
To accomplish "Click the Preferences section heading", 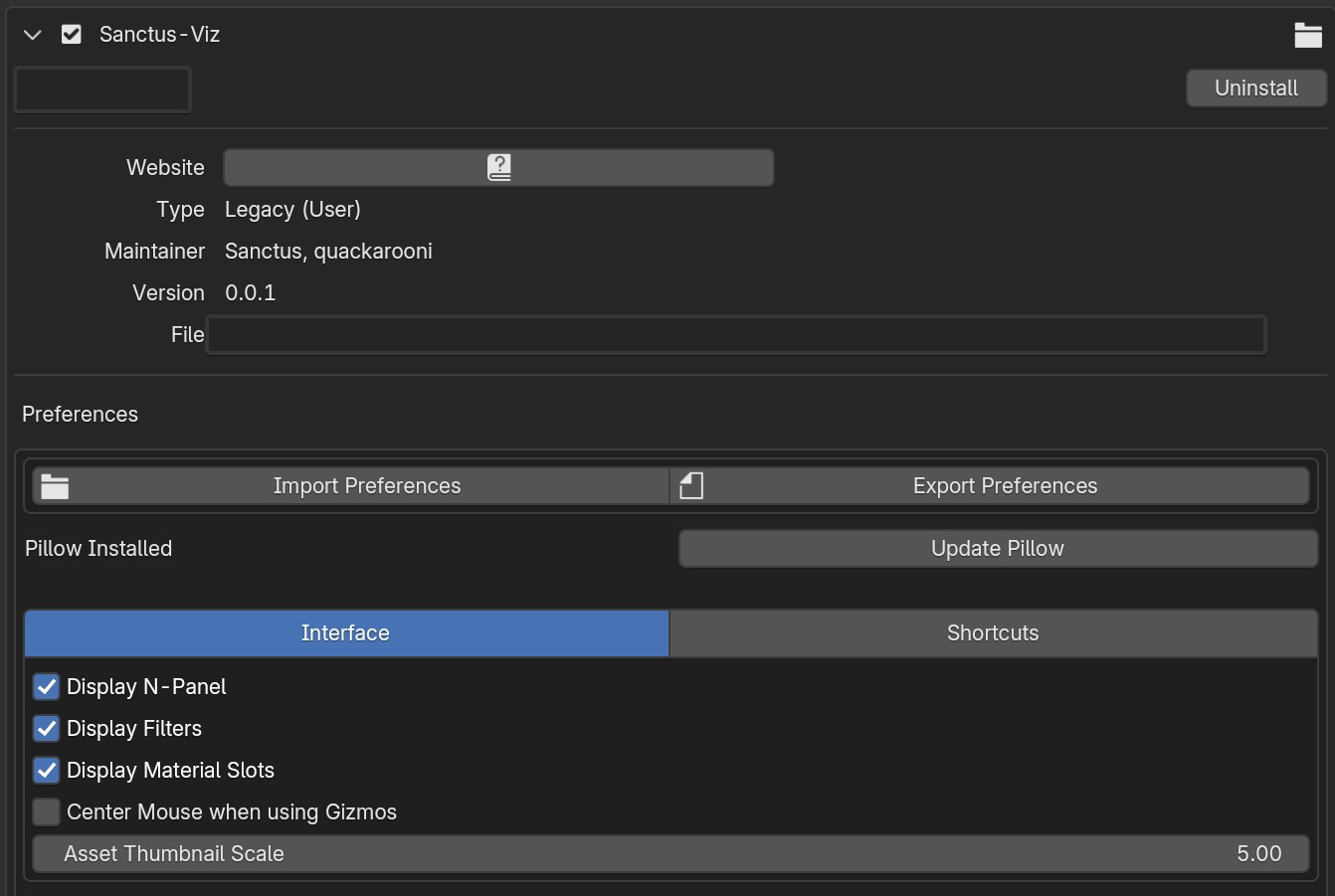I will (80, 415).
